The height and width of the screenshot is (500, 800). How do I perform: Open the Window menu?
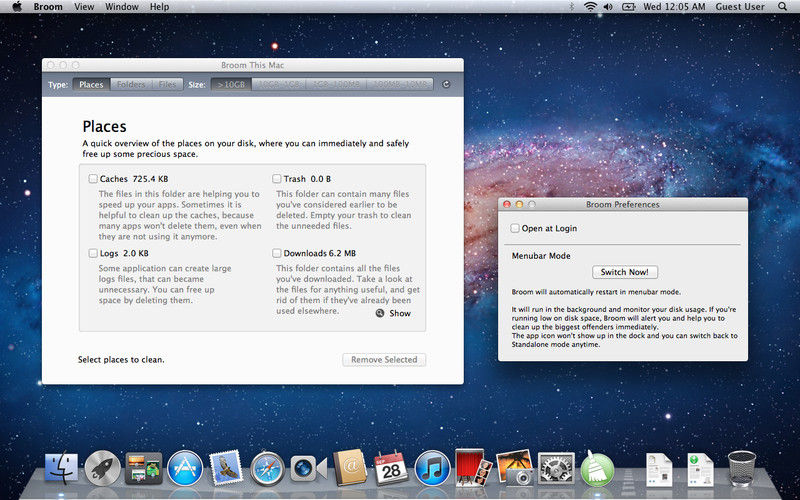(x=121, y=7)
